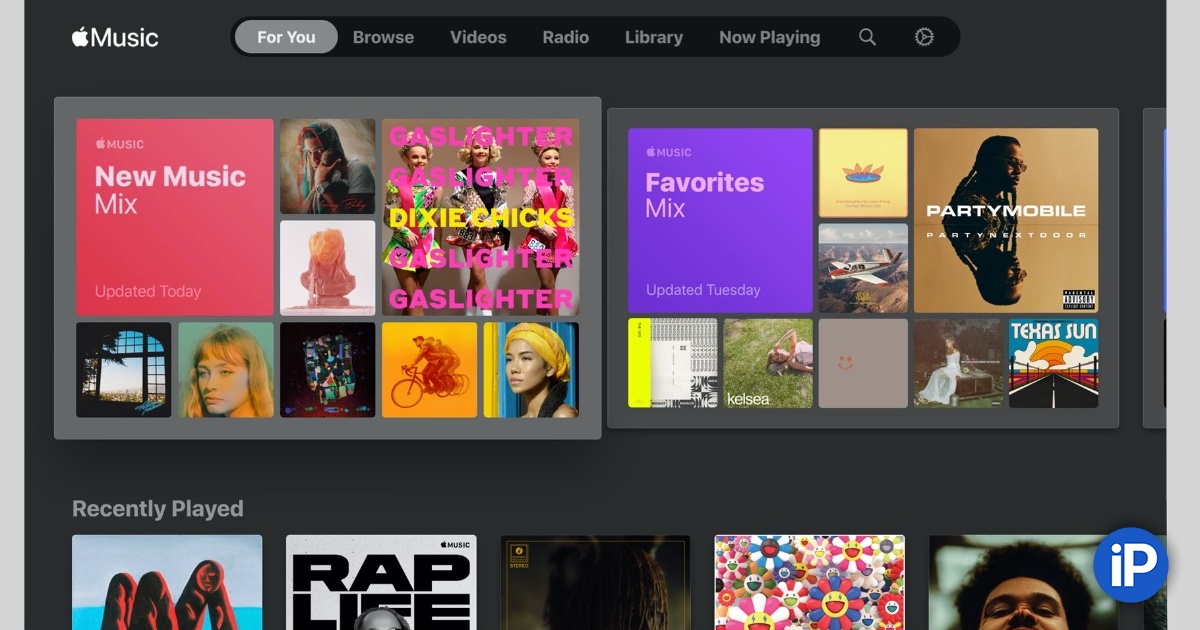
Task: Open the airplane over canyon album cover
Action: click(863, 268)
